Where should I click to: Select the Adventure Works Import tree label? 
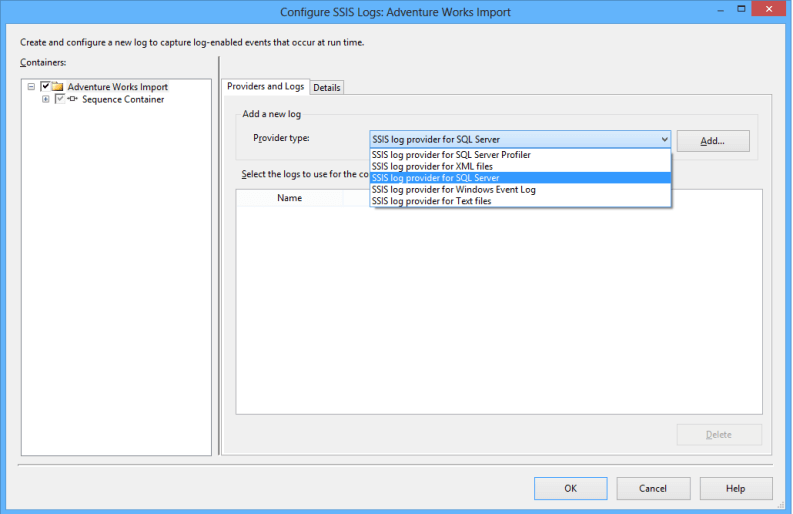click(117, 87)
